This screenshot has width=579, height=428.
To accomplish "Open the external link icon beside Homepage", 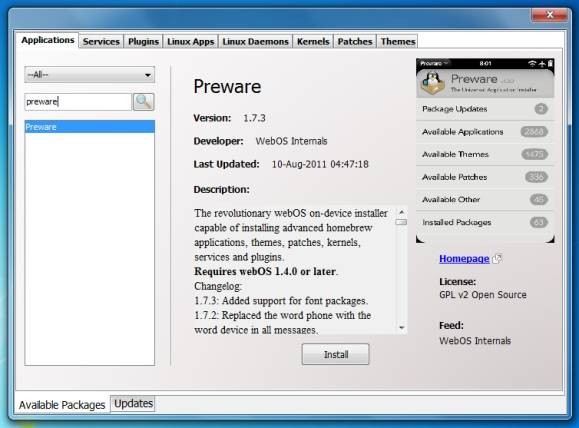I will 497,259.
